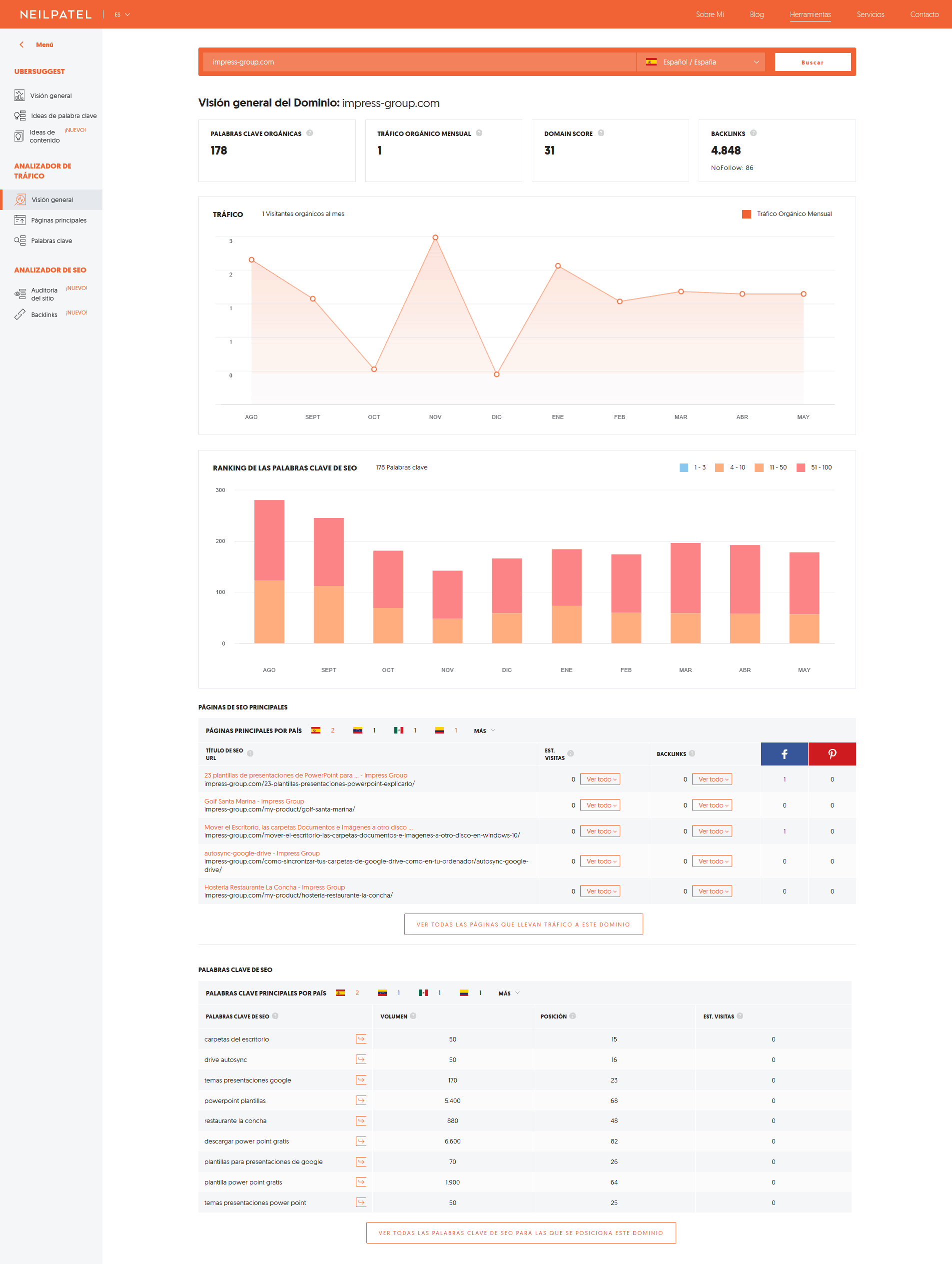The image size is (952, 1264).
Task: Click the domain search input field
Action: pyautogui.click(x=419, y=61)
